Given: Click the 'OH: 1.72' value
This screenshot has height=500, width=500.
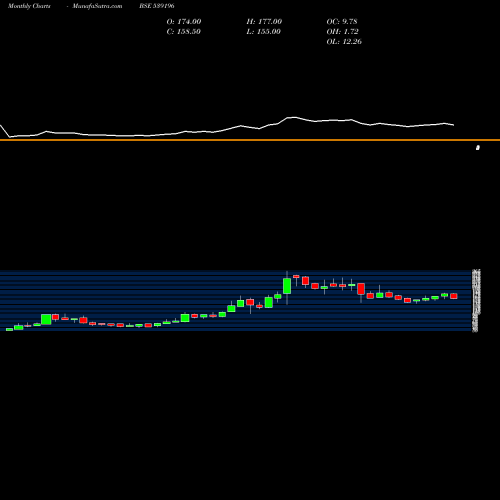Looking at the screenshot, I should [342, 31].
